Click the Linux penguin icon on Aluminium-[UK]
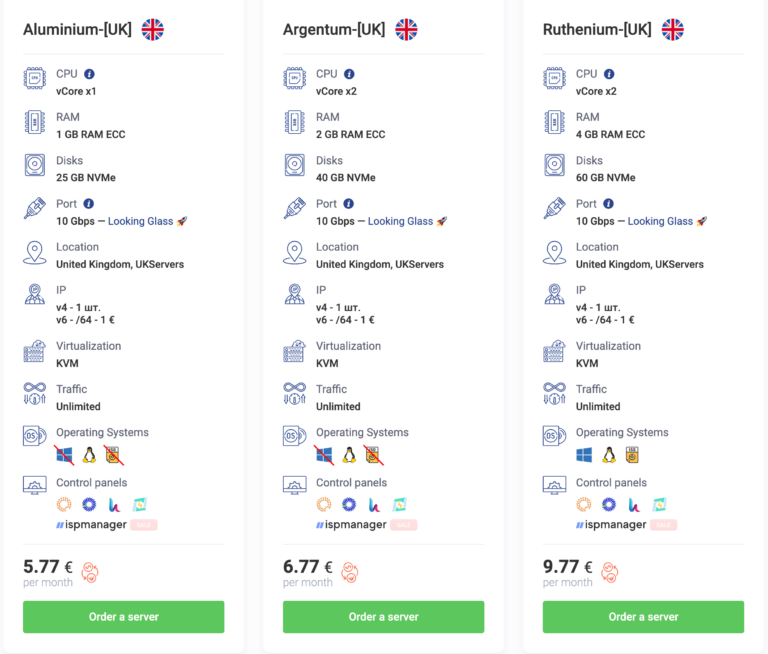This screenshot has width=768, height=654. point(90,455)
